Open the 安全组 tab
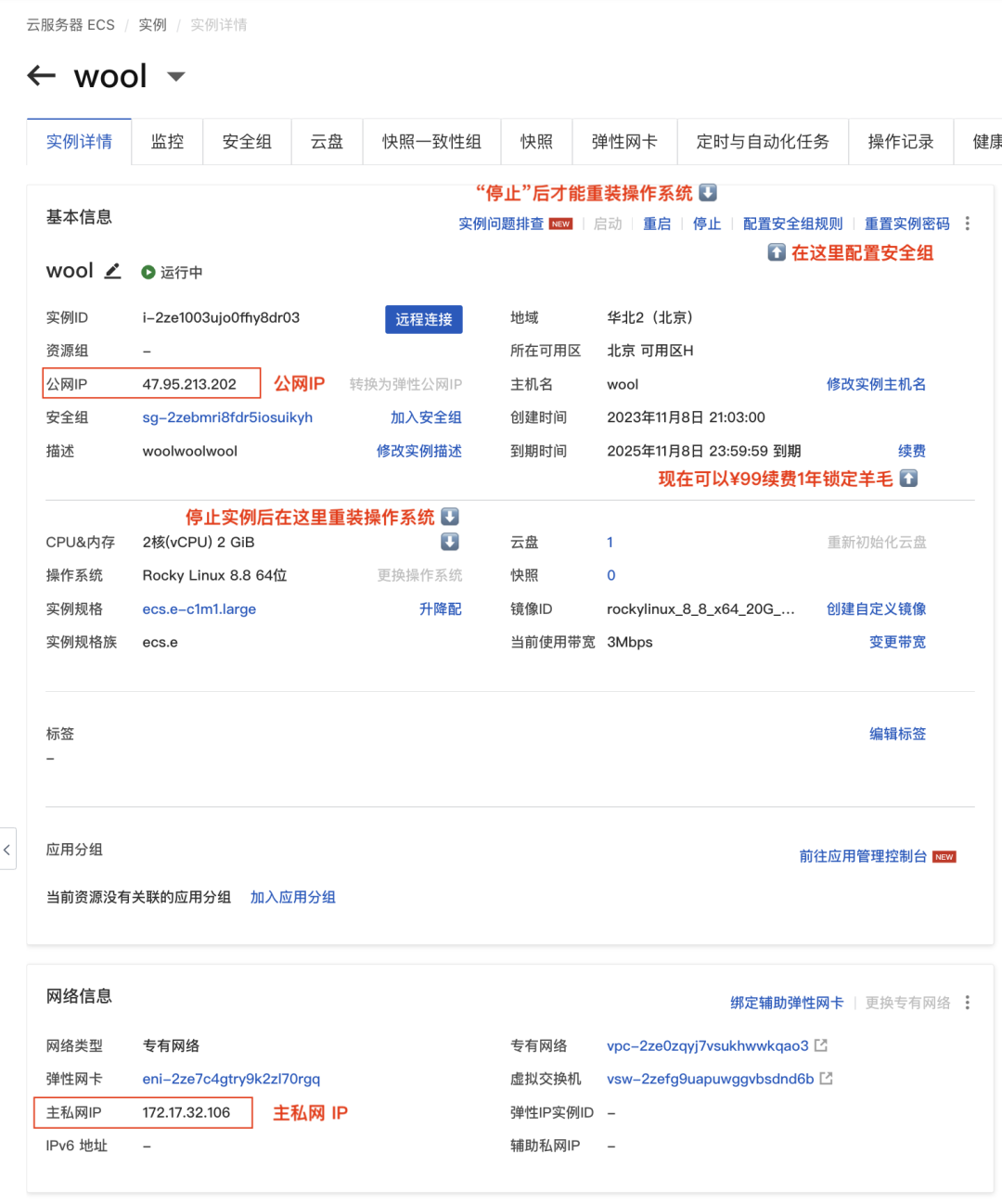Image resolution: width=1002 pixels, height=1204 pixels. pos(247,141)
